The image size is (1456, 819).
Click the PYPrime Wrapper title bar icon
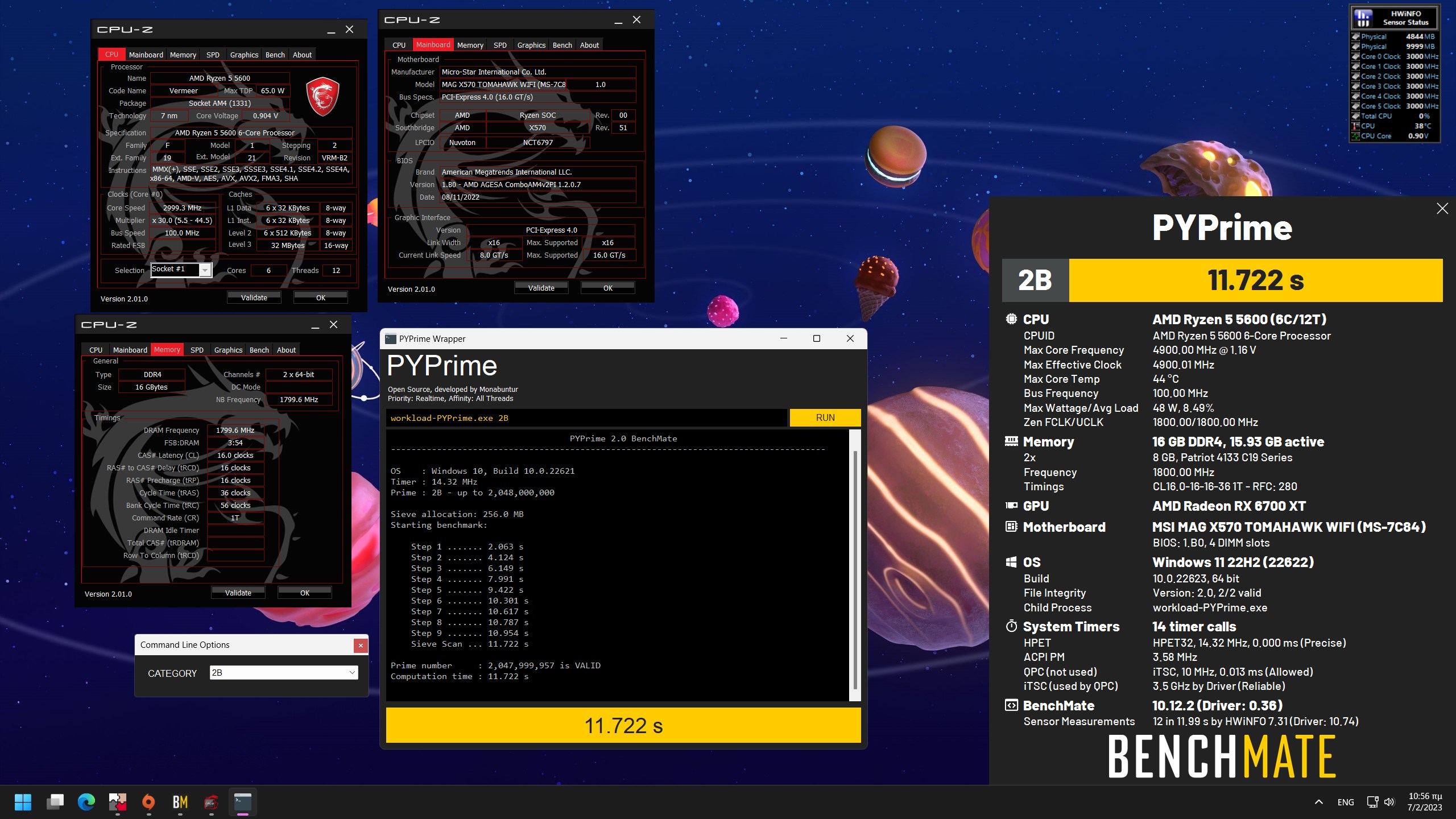coord(391,339)
